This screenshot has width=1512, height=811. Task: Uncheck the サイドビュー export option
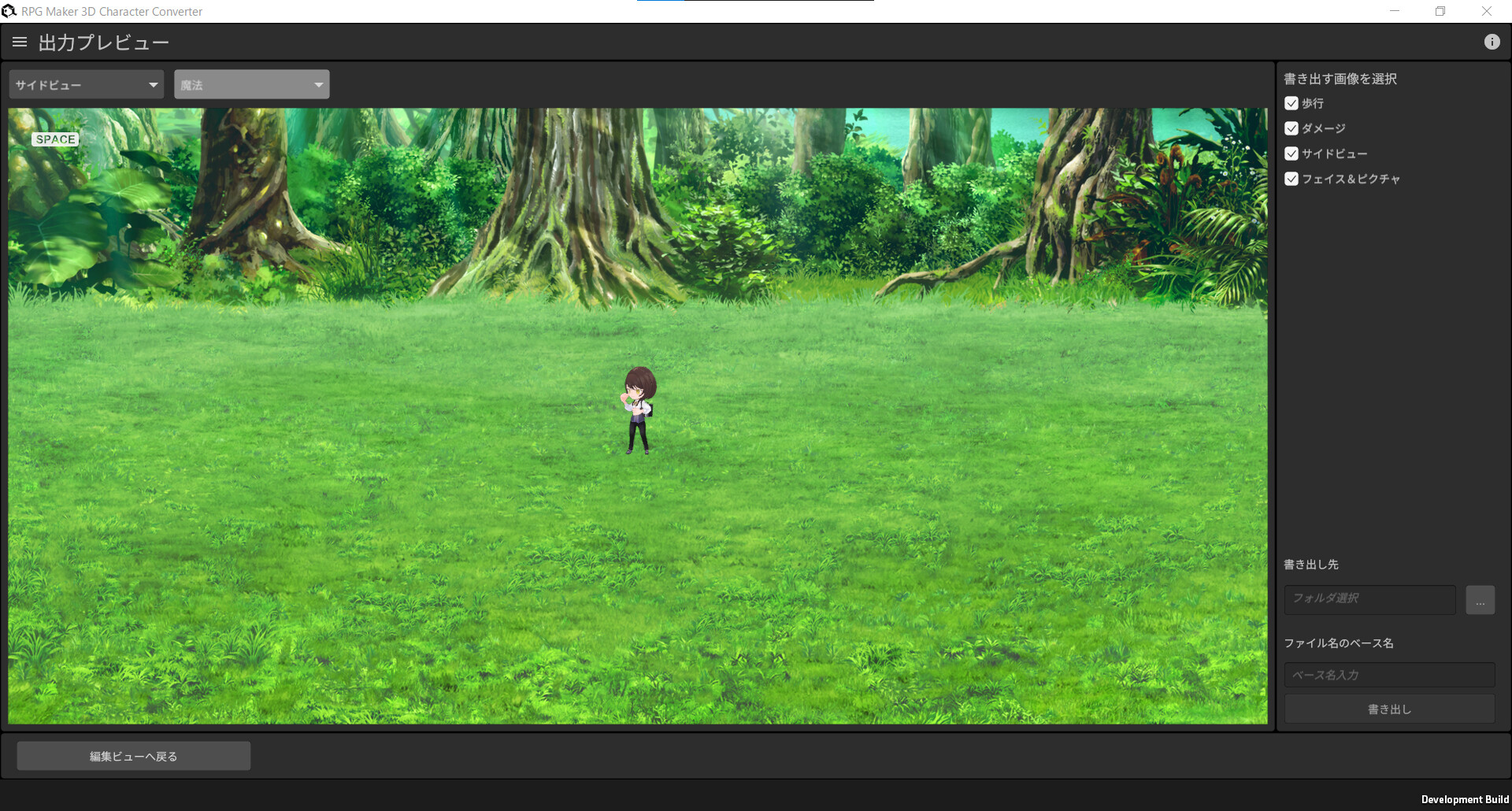click(1291, 154)
